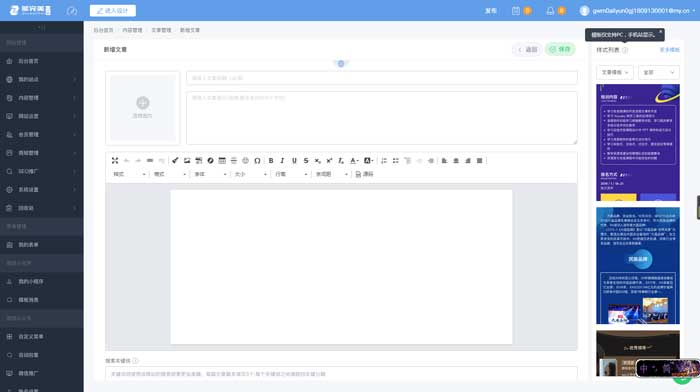Click the green save button

560,50
